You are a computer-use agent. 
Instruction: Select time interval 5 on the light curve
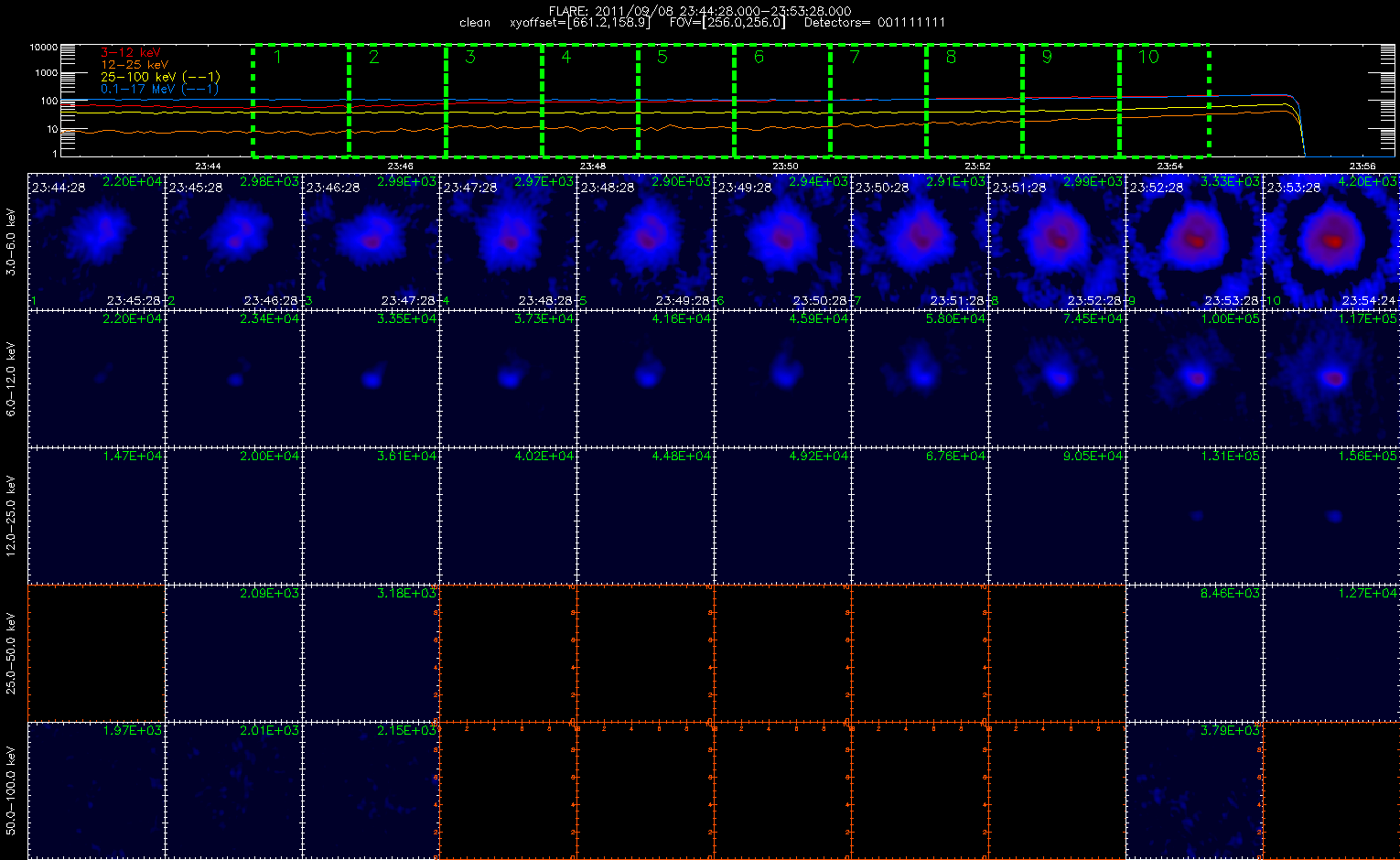(x=685, y=100)
